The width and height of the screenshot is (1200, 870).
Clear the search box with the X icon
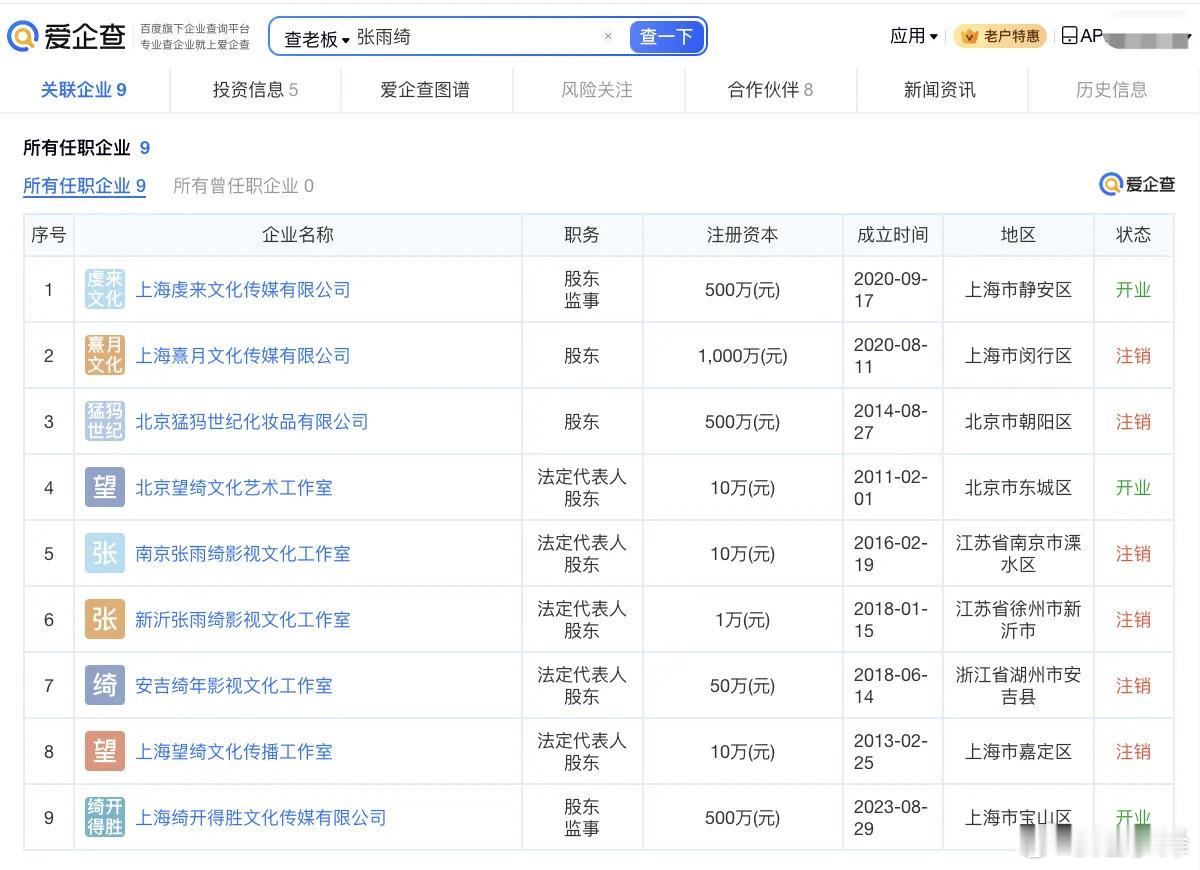click(x=608, y=37)
